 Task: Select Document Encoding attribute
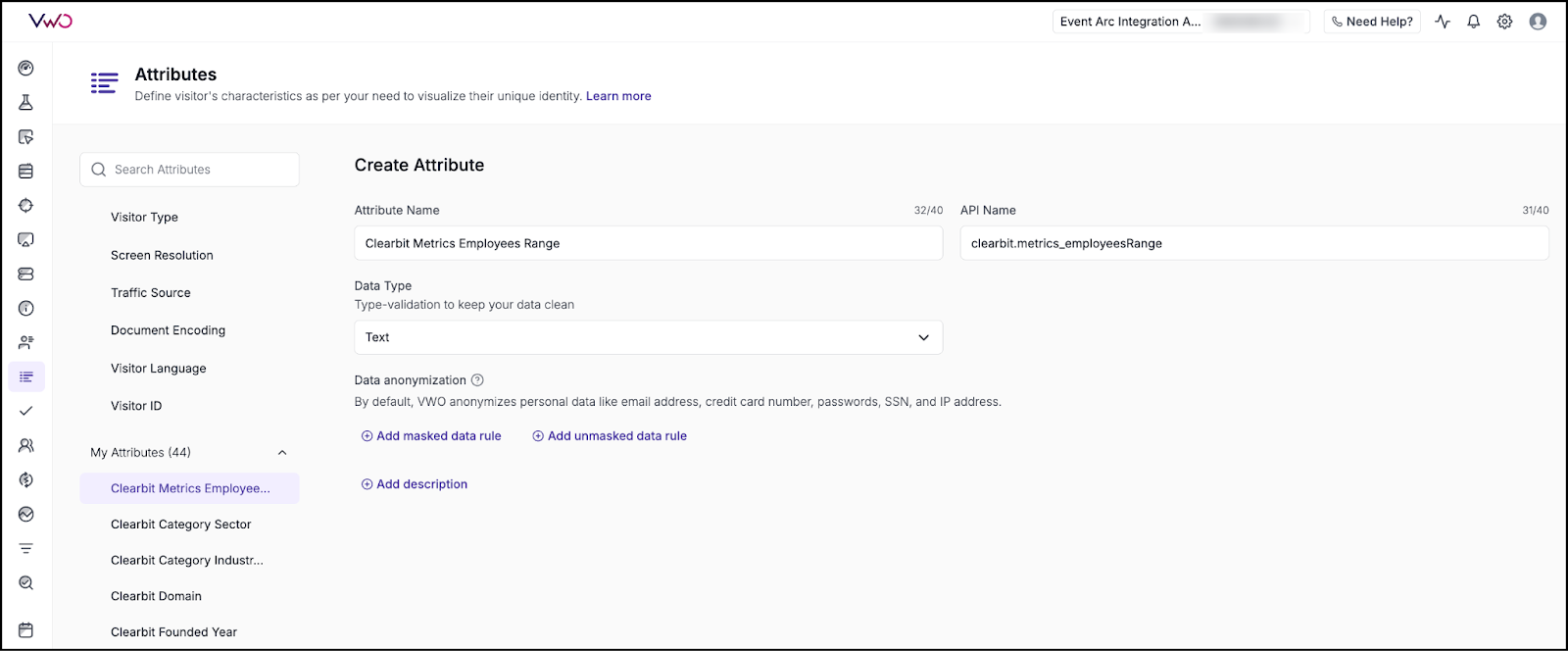[168, 330]
